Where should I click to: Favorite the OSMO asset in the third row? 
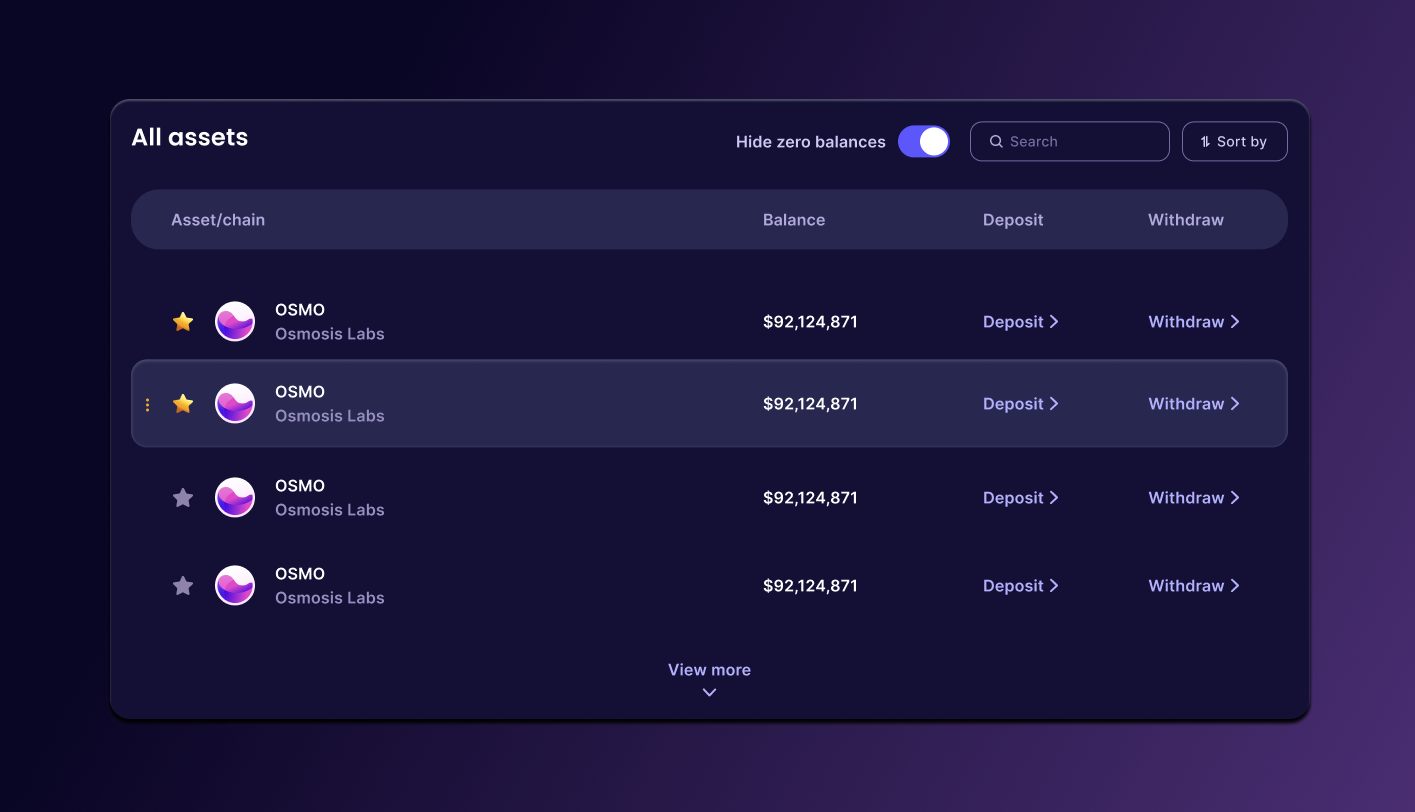tap(182, 497)
